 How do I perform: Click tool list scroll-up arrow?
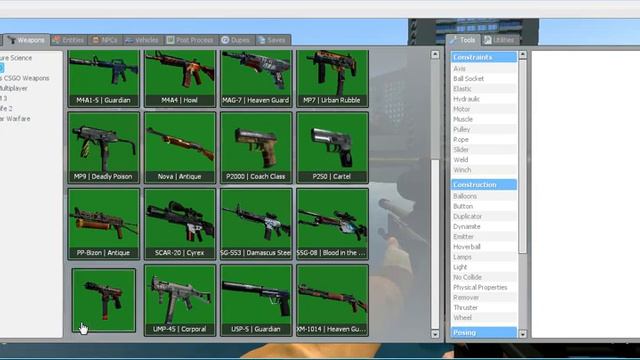(x=522, y=55)
